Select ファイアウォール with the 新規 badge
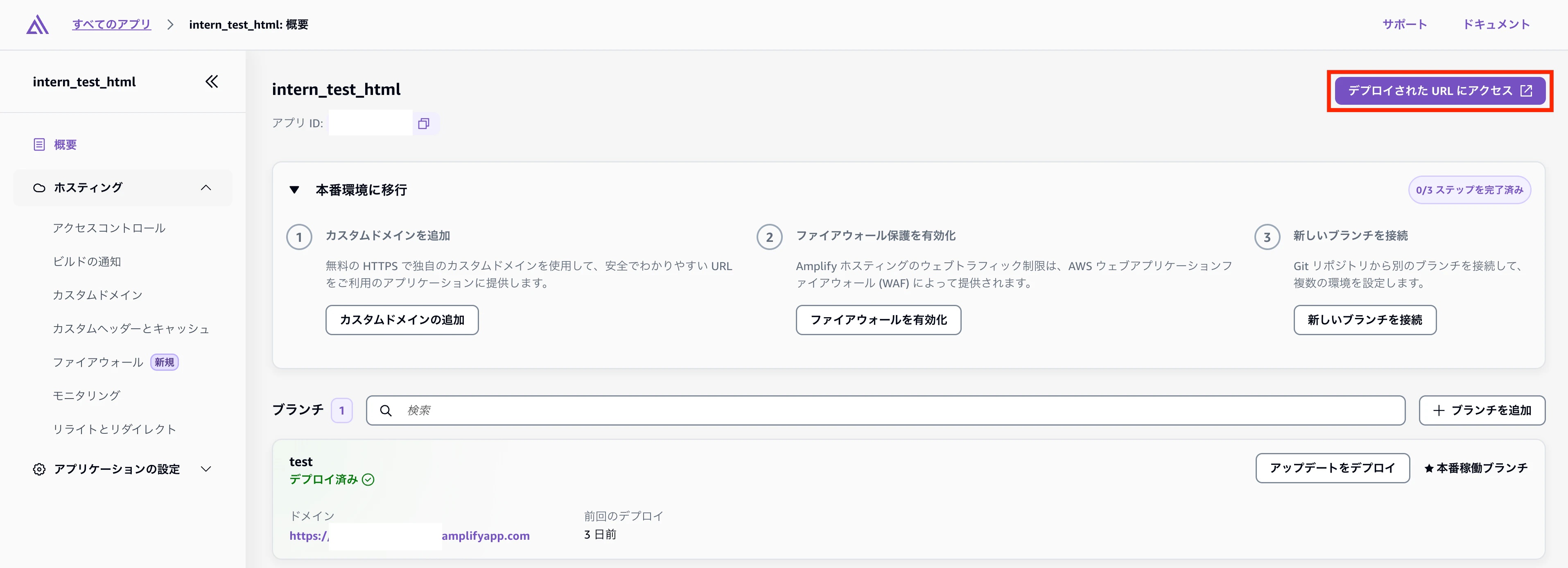 98,361
